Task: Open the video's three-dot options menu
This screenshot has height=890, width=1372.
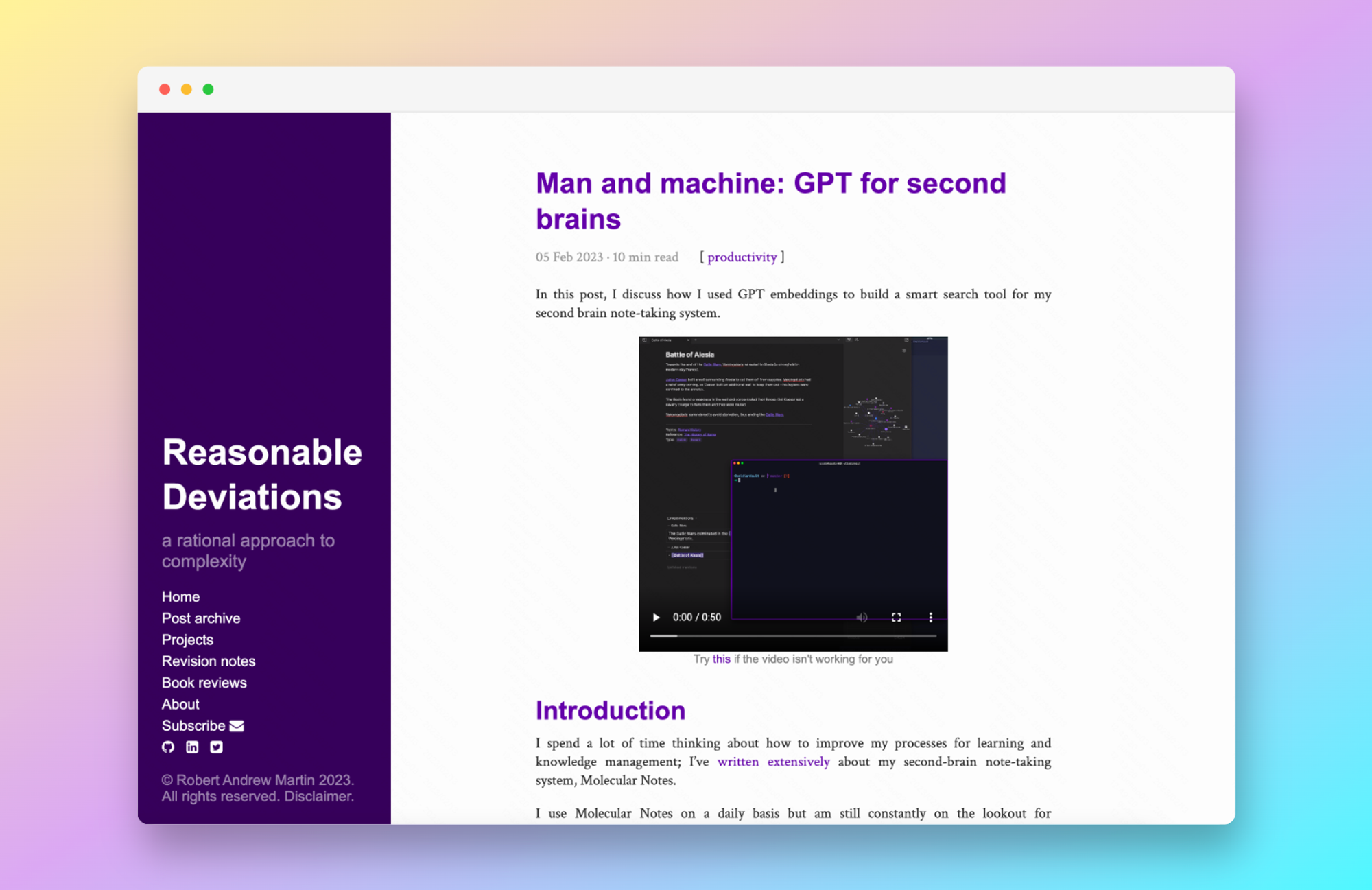Action: [x=931, y=618]
